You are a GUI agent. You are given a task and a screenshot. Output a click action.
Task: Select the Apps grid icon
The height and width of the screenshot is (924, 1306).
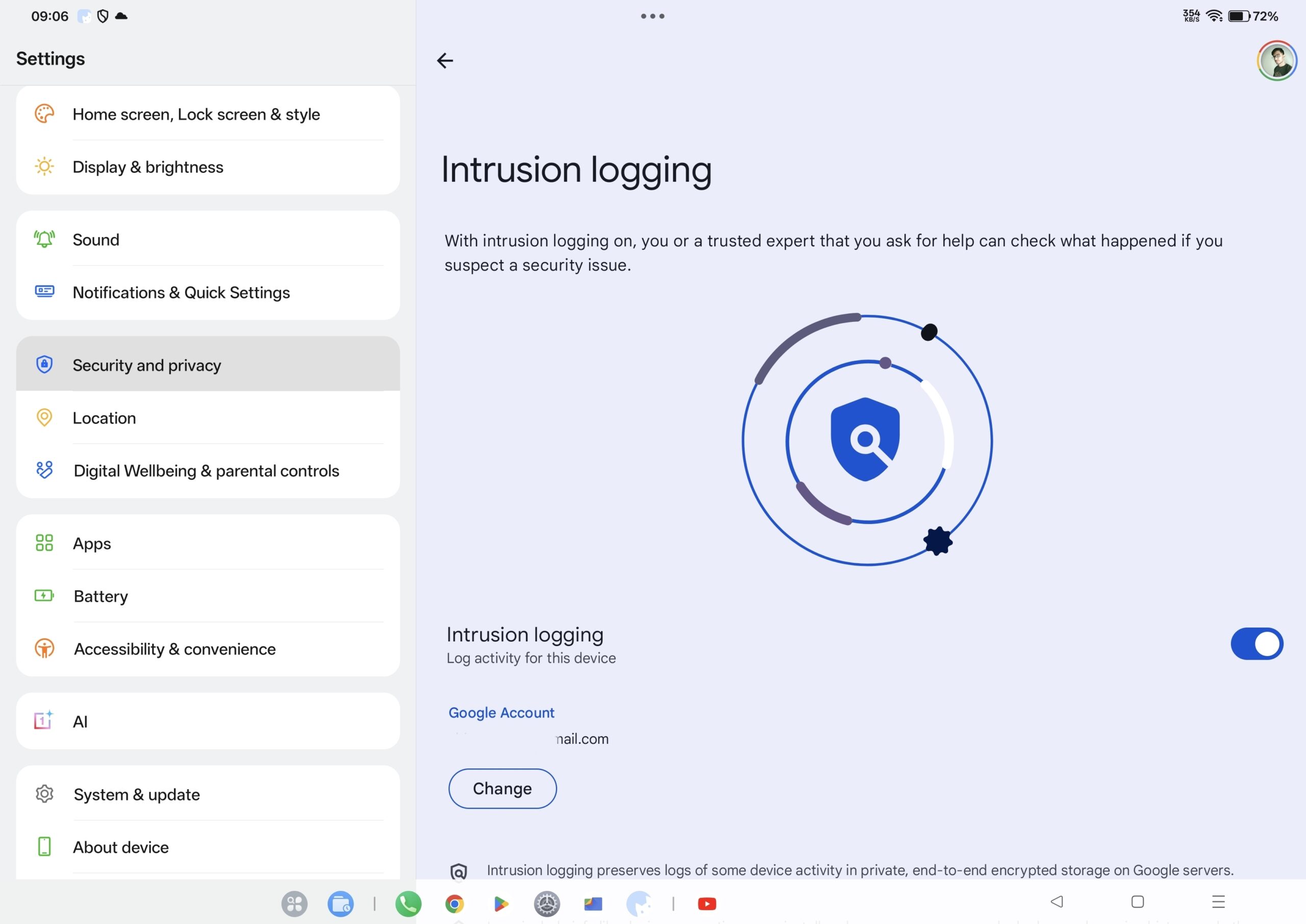click(x=44, y=543)
